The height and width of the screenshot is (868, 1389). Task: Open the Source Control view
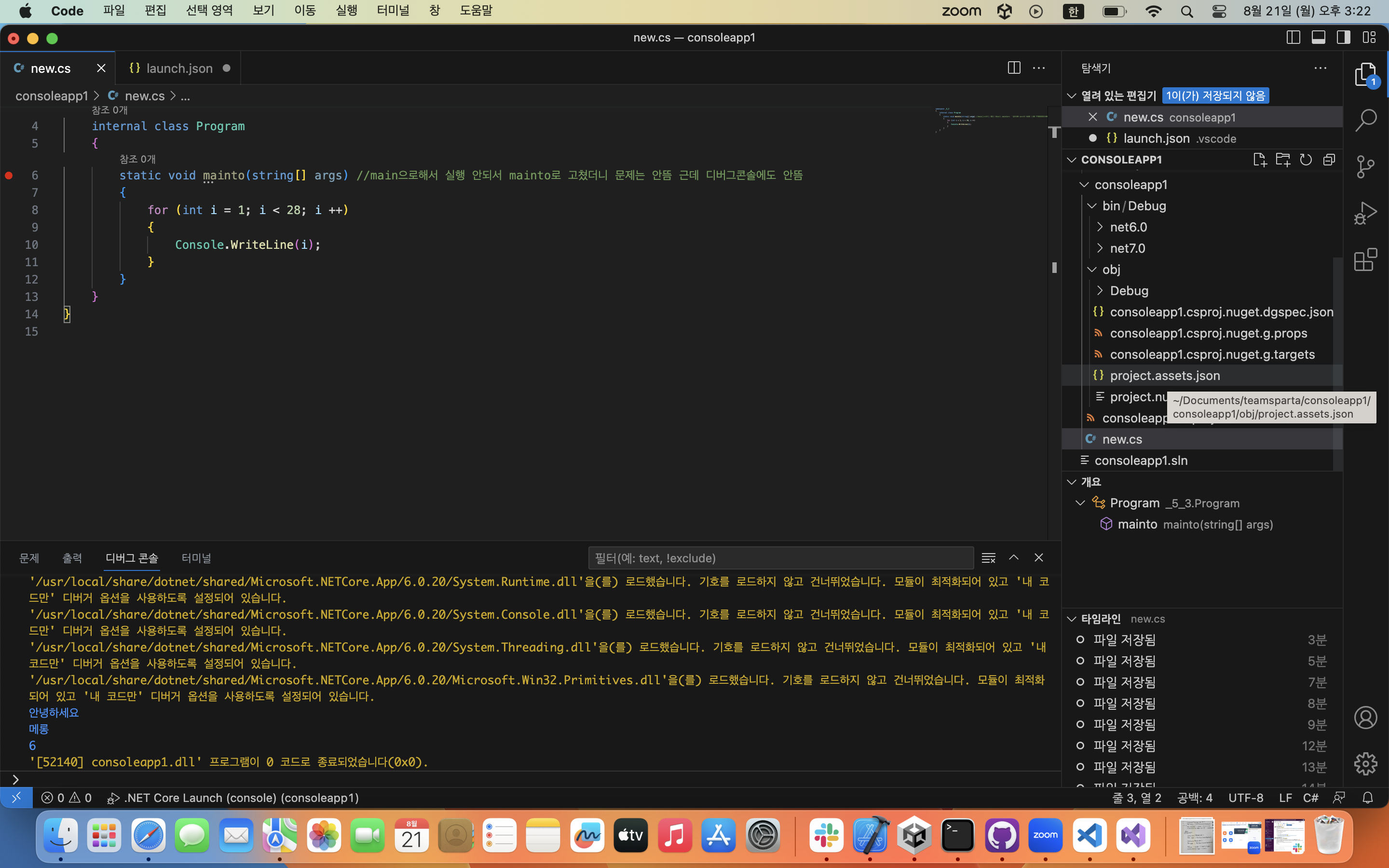tap(1365, 167)
